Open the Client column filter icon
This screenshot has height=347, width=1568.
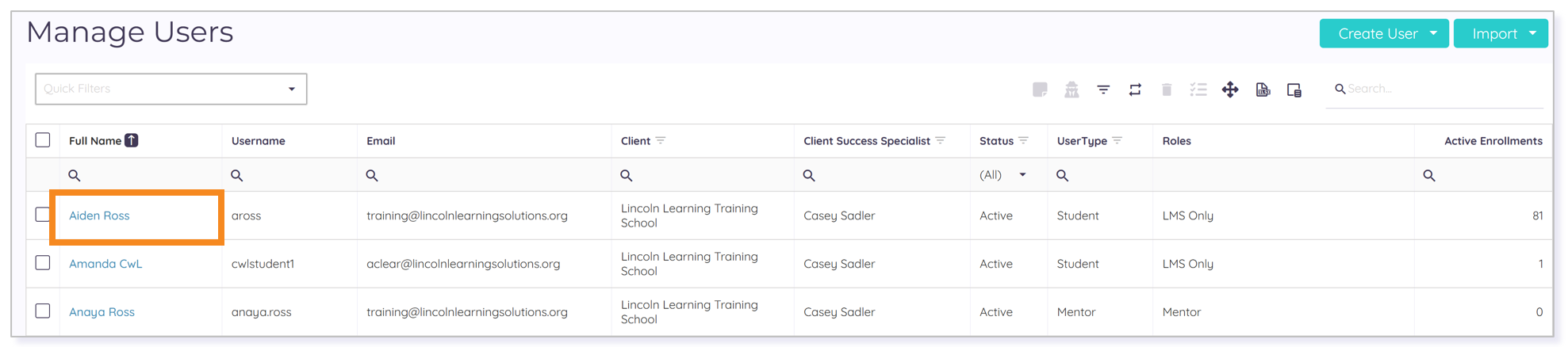tap(661, 140)
